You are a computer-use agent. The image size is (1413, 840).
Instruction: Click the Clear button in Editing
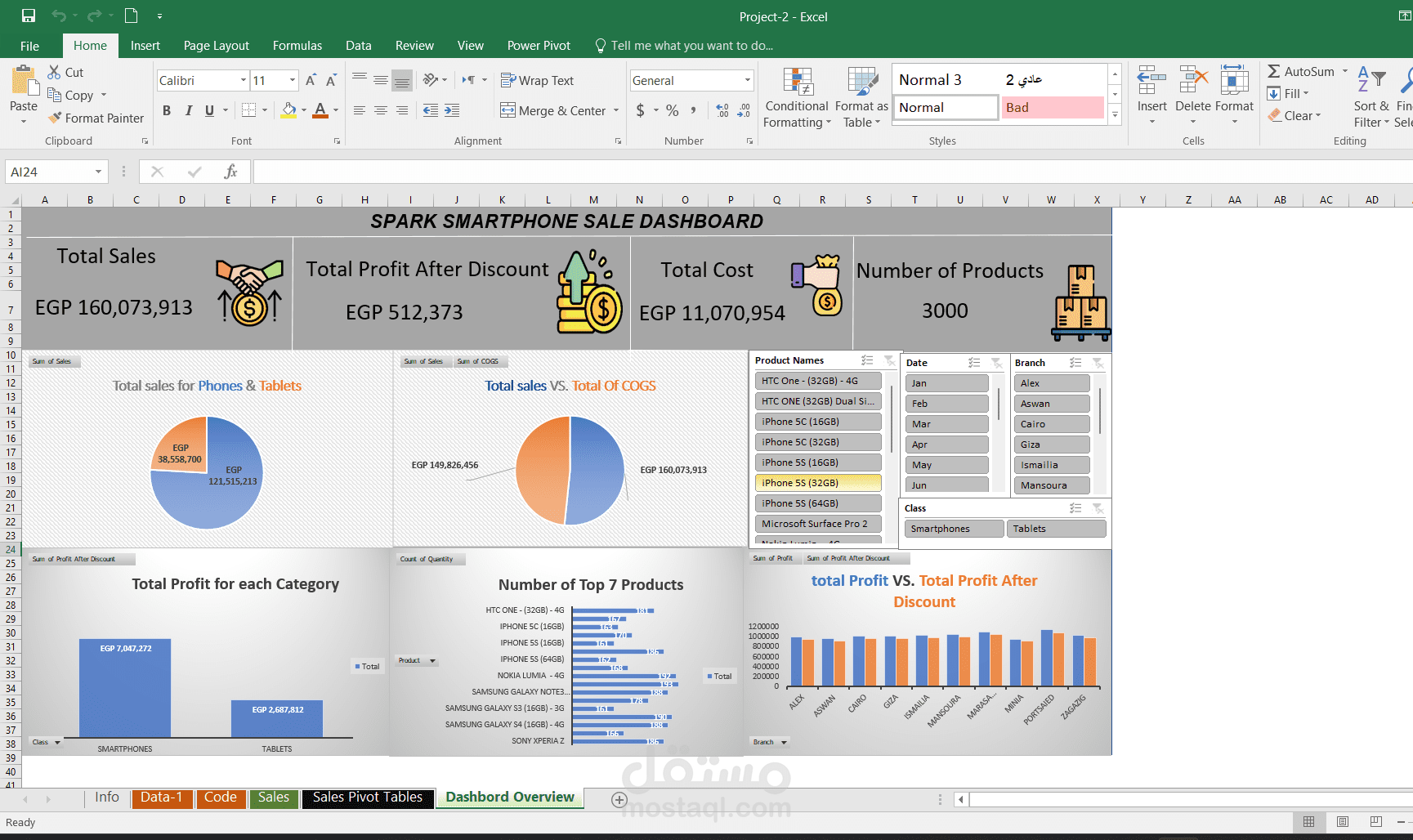(x=1296, y=115)
